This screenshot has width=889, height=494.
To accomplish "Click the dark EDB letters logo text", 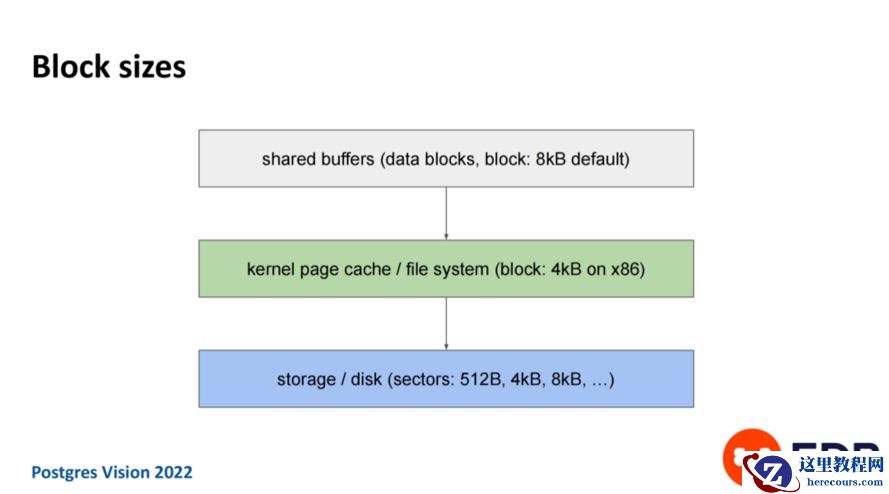I will pyautogui.click(x=836, y=447).
